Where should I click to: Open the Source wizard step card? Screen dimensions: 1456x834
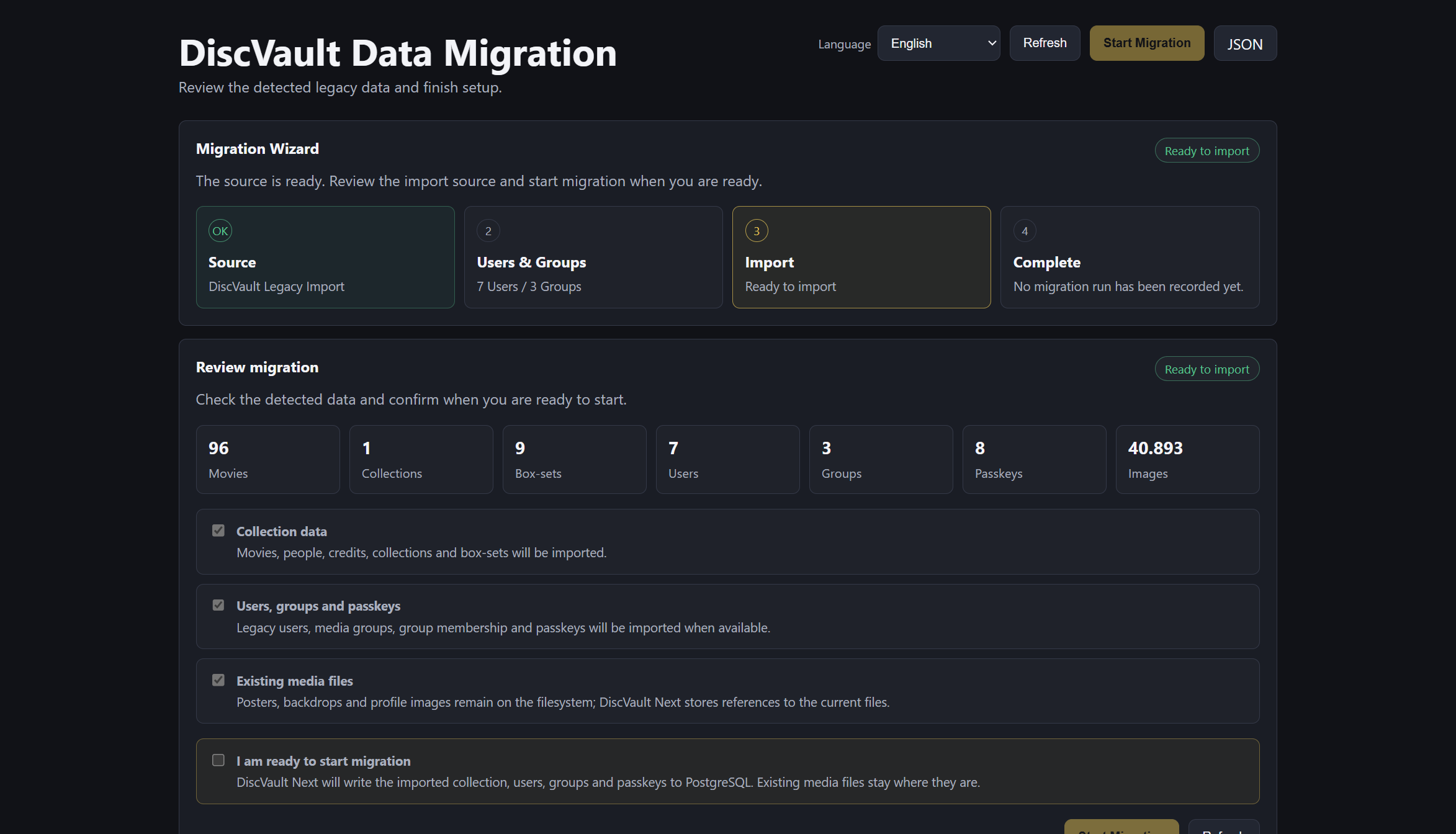click(x=325, y=257)
